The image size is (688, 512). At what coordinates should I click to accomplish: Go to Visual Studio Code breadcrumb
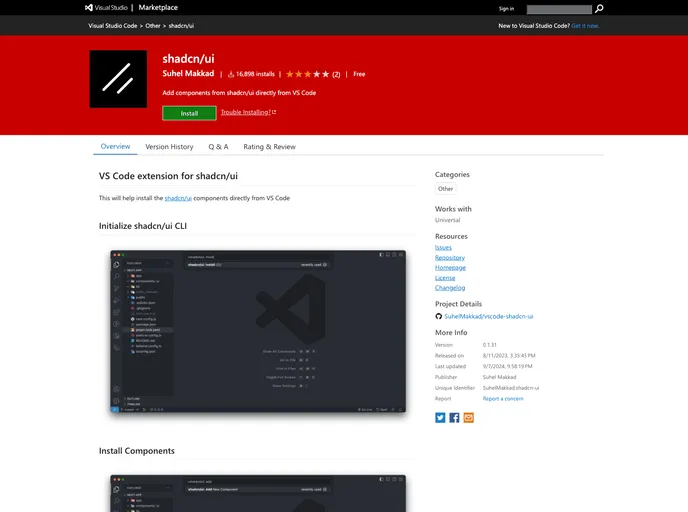coord(113,26)
